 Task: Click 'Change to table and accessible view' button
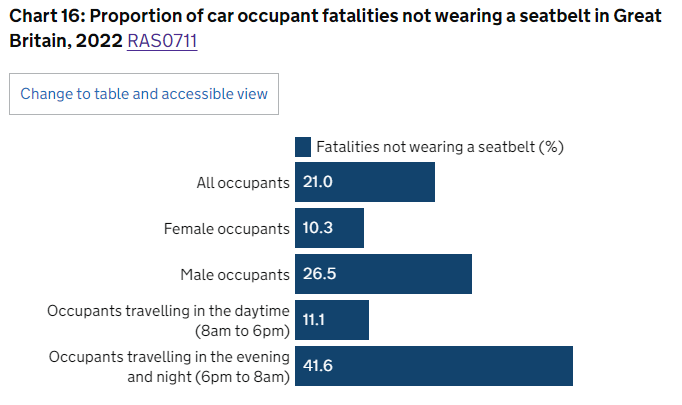pyautogui.click(x=144, y=94)
